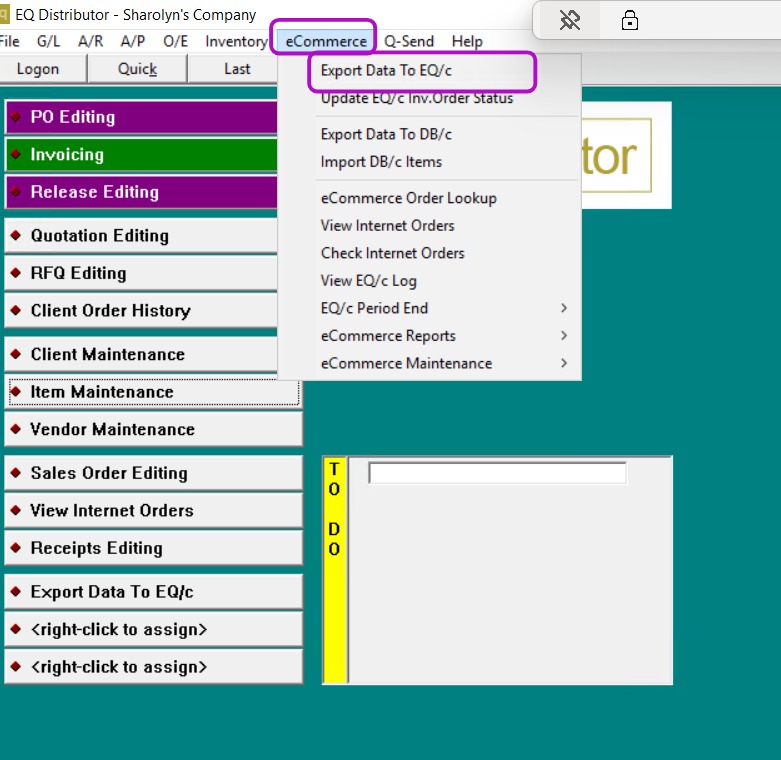The image size is (781, 760).
Task: Open Vendor Maintenance
Action: [154, 429]
